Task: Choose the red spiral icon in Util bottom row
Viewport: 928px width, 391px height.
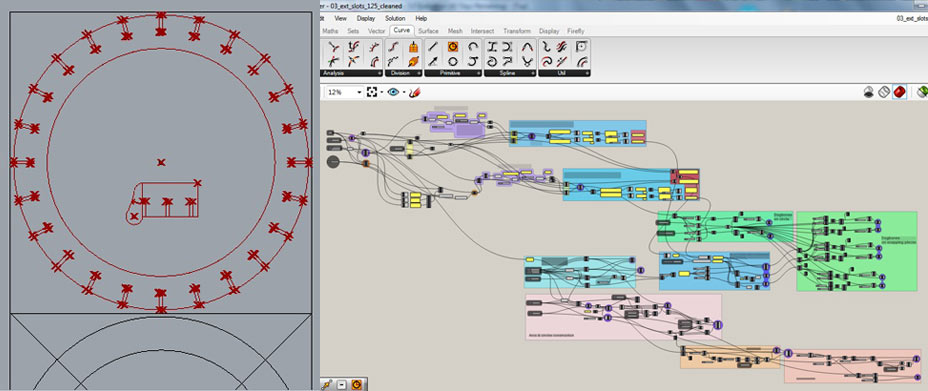Action: (x=546, y=61)
